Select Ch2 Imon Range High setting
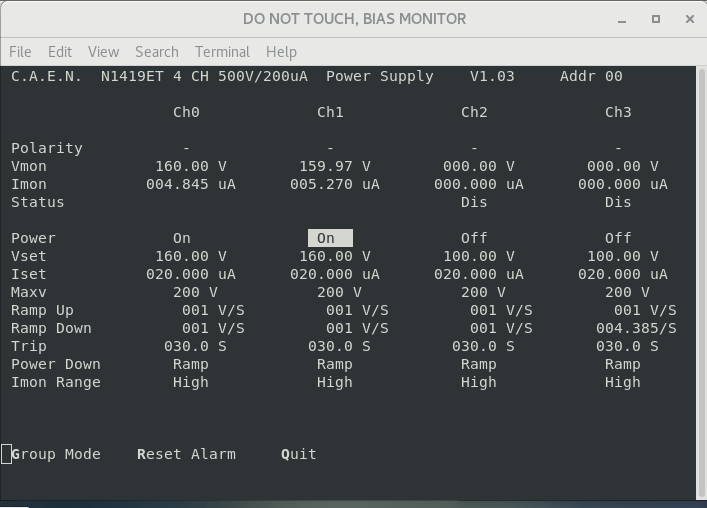 click(x=478, y=382)
